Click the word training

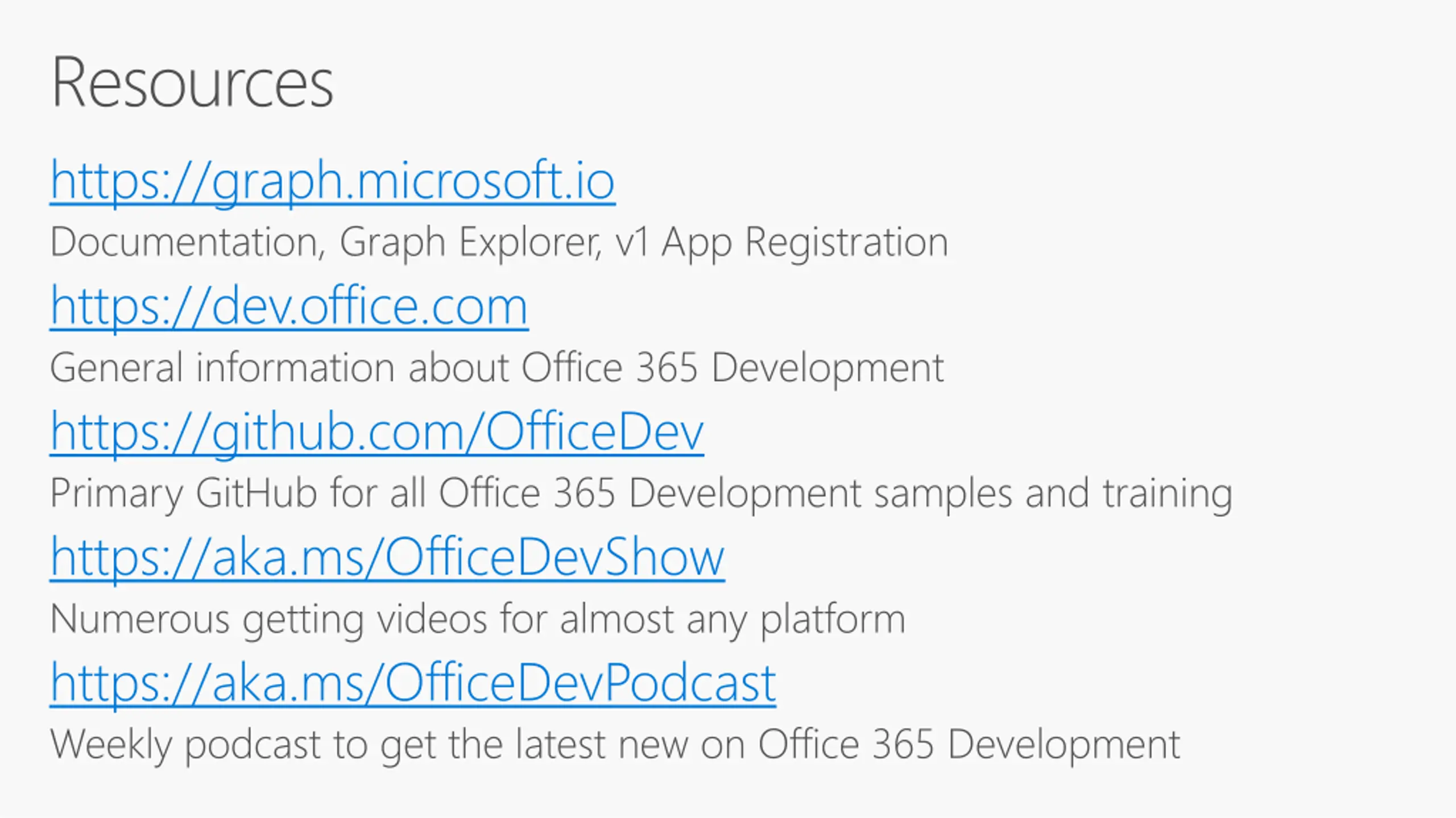(x=1168, y=493)
